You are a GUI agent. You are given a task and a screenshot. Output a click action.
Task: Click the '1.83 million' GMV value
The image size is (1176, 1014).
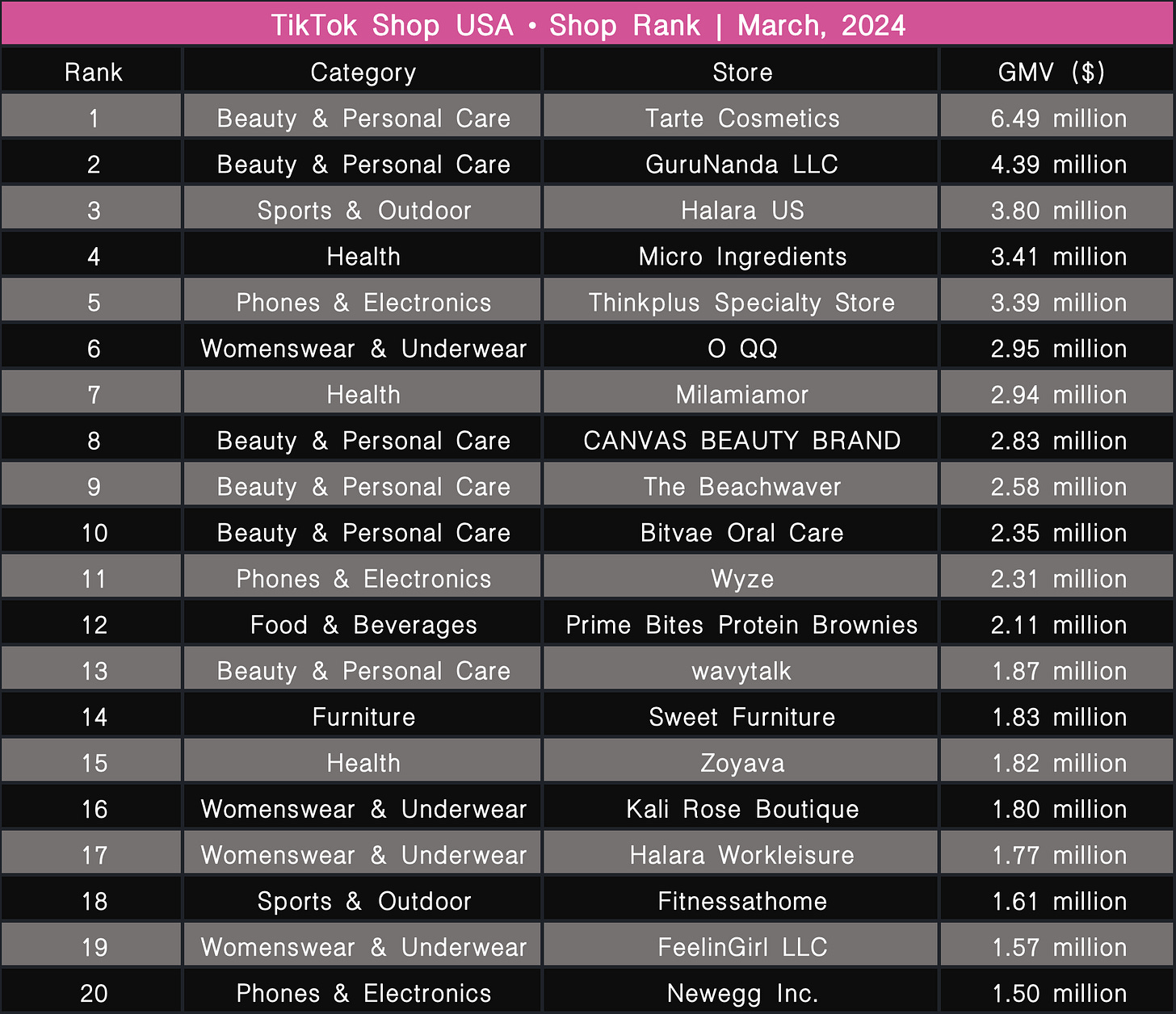[x=1059, y=716]
